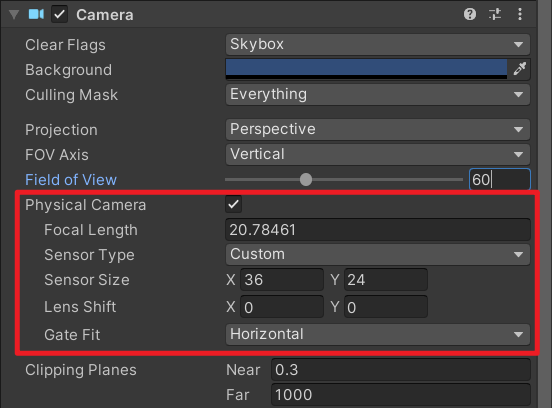Click the Focal Length value field
The height and width of the screenshot is (408, 552).
378,230
